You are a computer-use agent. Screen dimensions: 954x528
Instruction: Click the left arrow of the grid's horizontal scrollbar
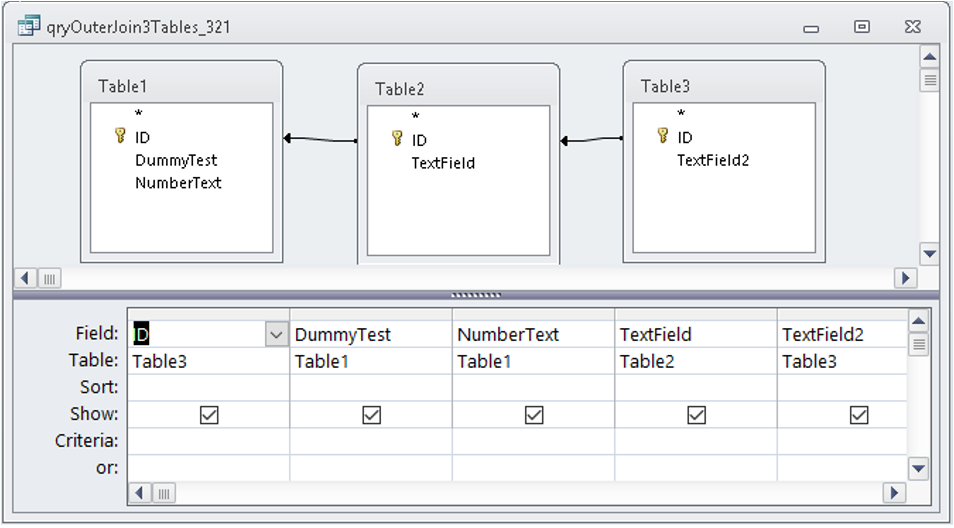pos(140,492)
